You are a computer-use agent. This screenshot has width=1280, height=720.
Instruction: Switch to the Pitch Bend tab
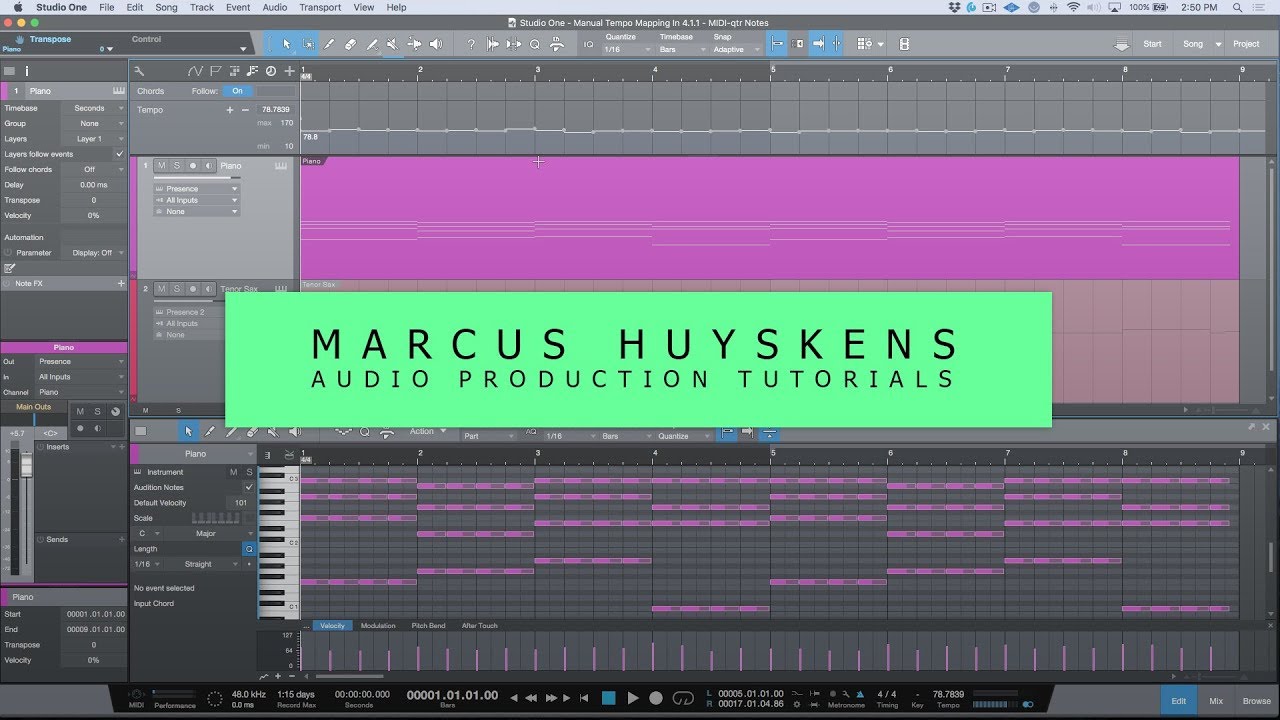click(x=428, y=626)
